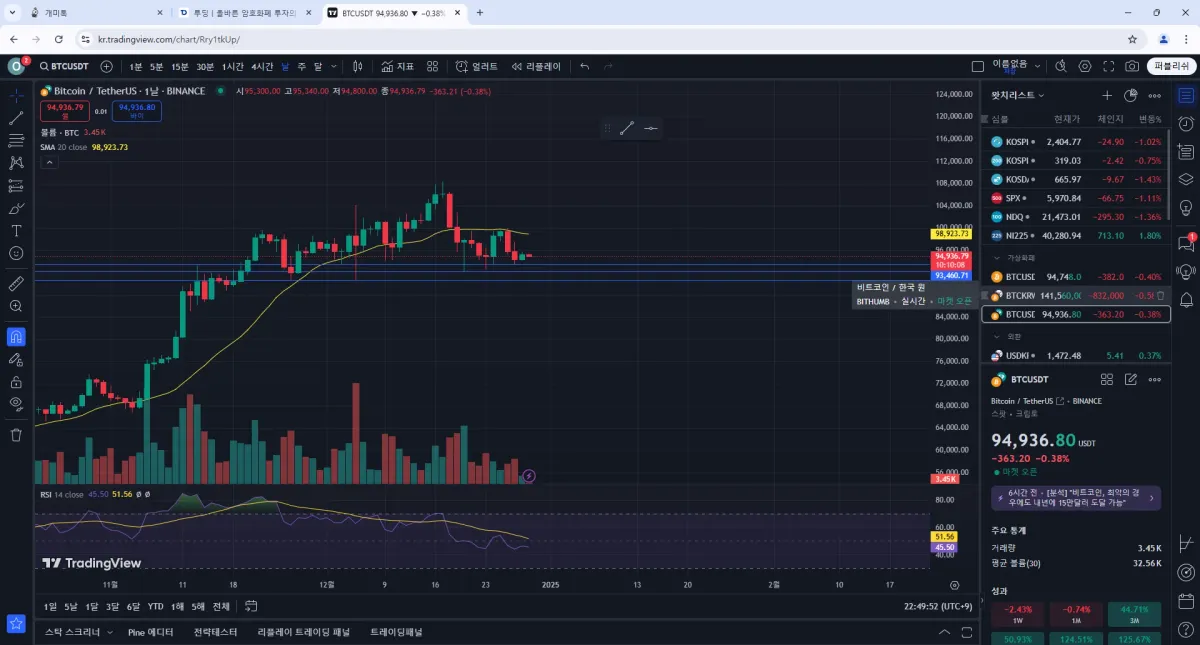This screenshot has height=645, width=1200.
Task: Open indicator templates grid icon
Action: click(x=433, y=66)
